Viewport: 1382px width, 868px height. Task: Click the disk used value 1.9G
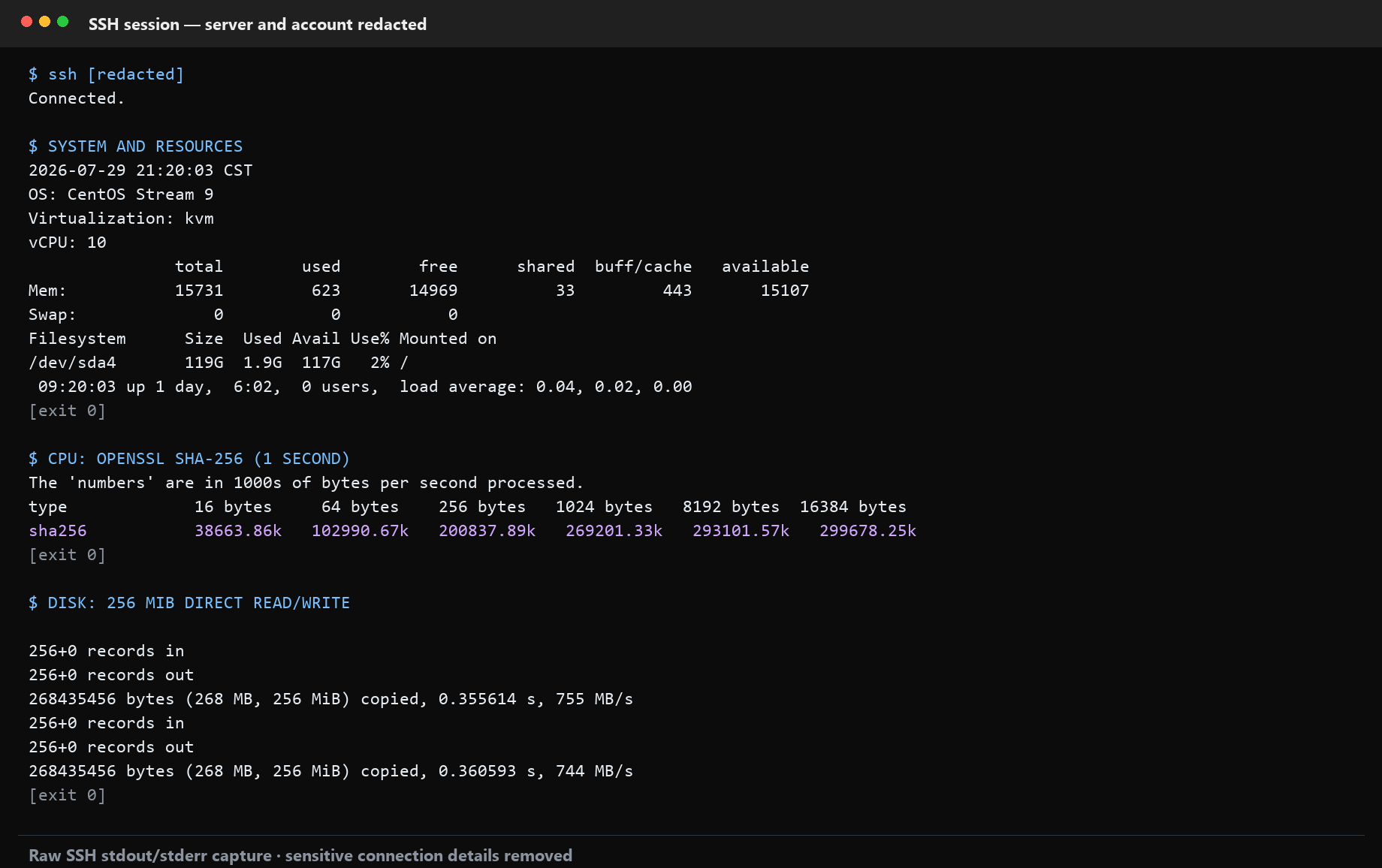(263, 363)
